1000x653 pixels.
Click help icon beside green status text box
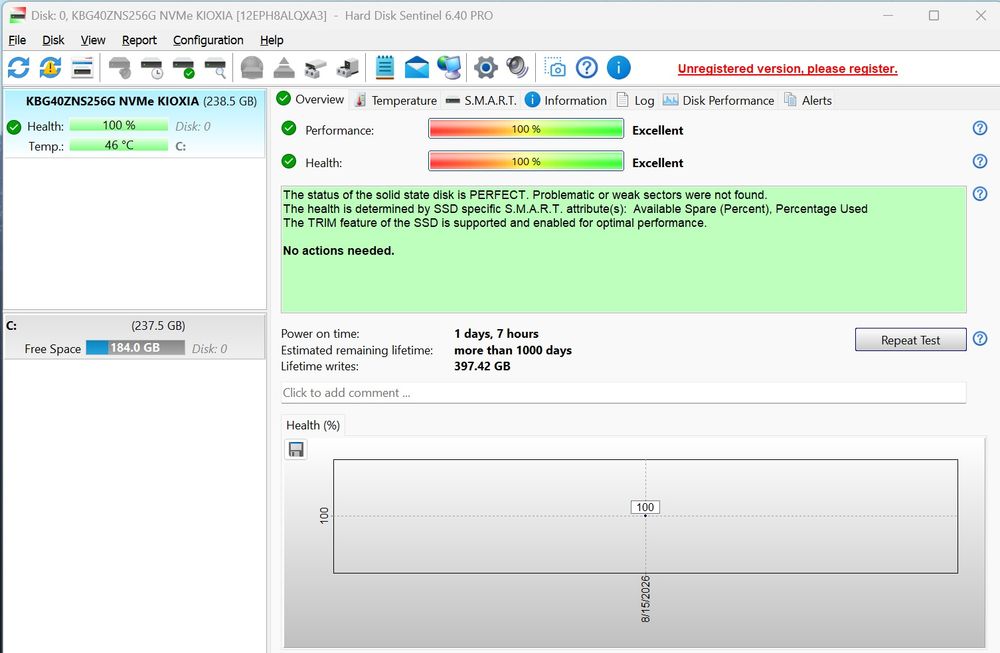pyautogui.click(x=980, y=193)
